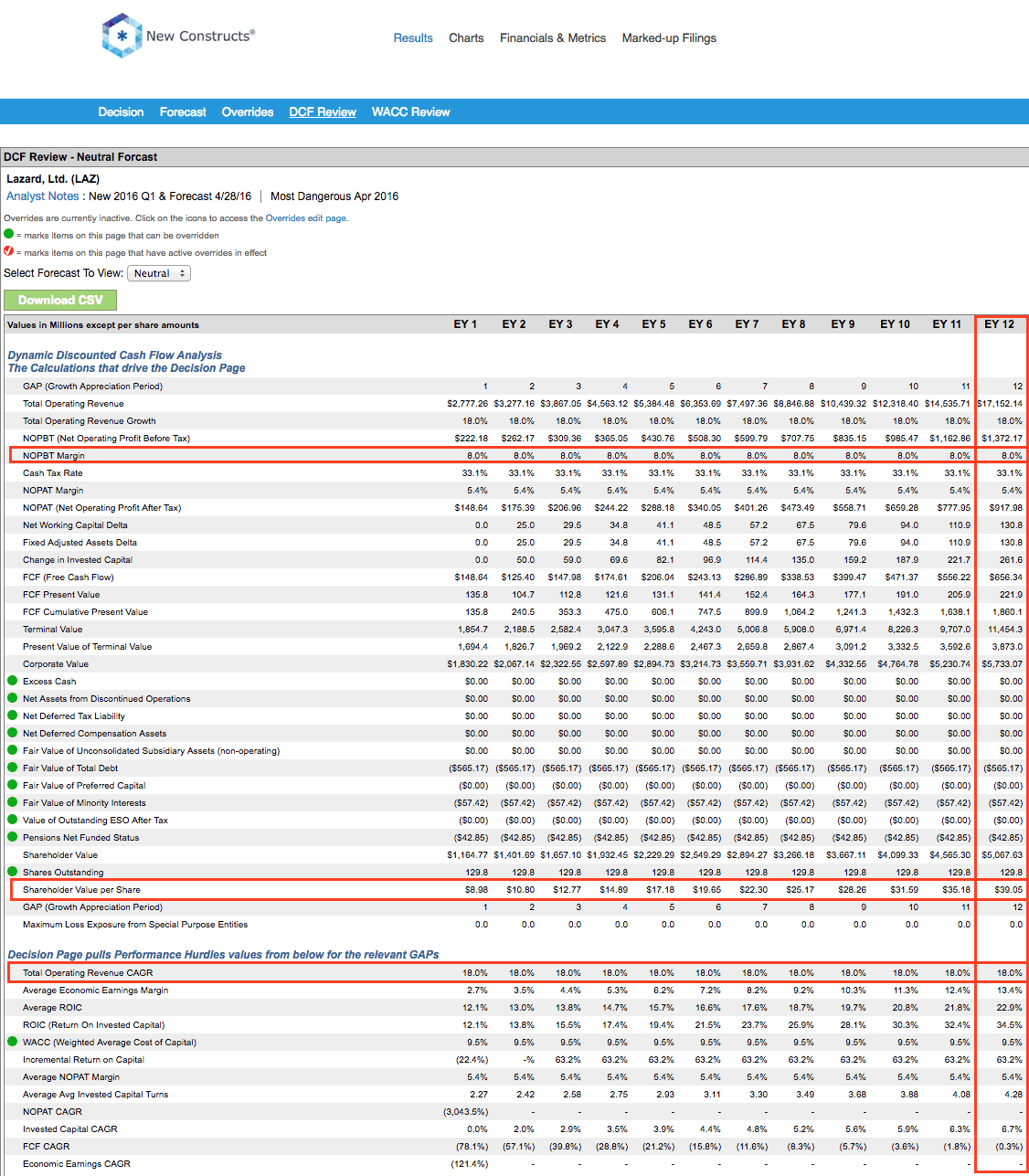The width and height of the screenshot is (1029, 1176).
Task: Click override dot for Outstanding ESO After Tax
Action: [x=13, y=820]
